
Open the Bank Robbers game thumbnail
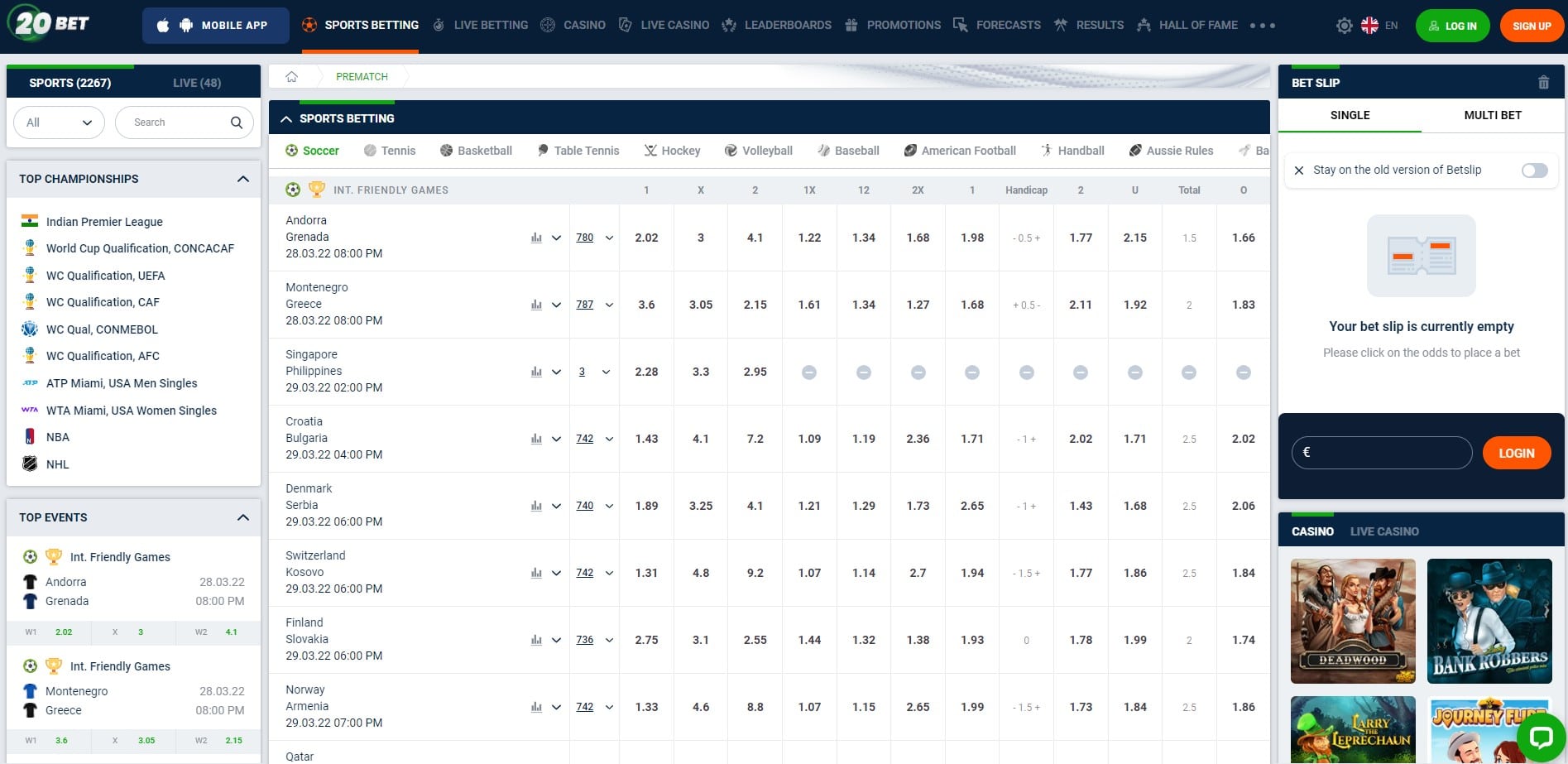point(1489,621)
